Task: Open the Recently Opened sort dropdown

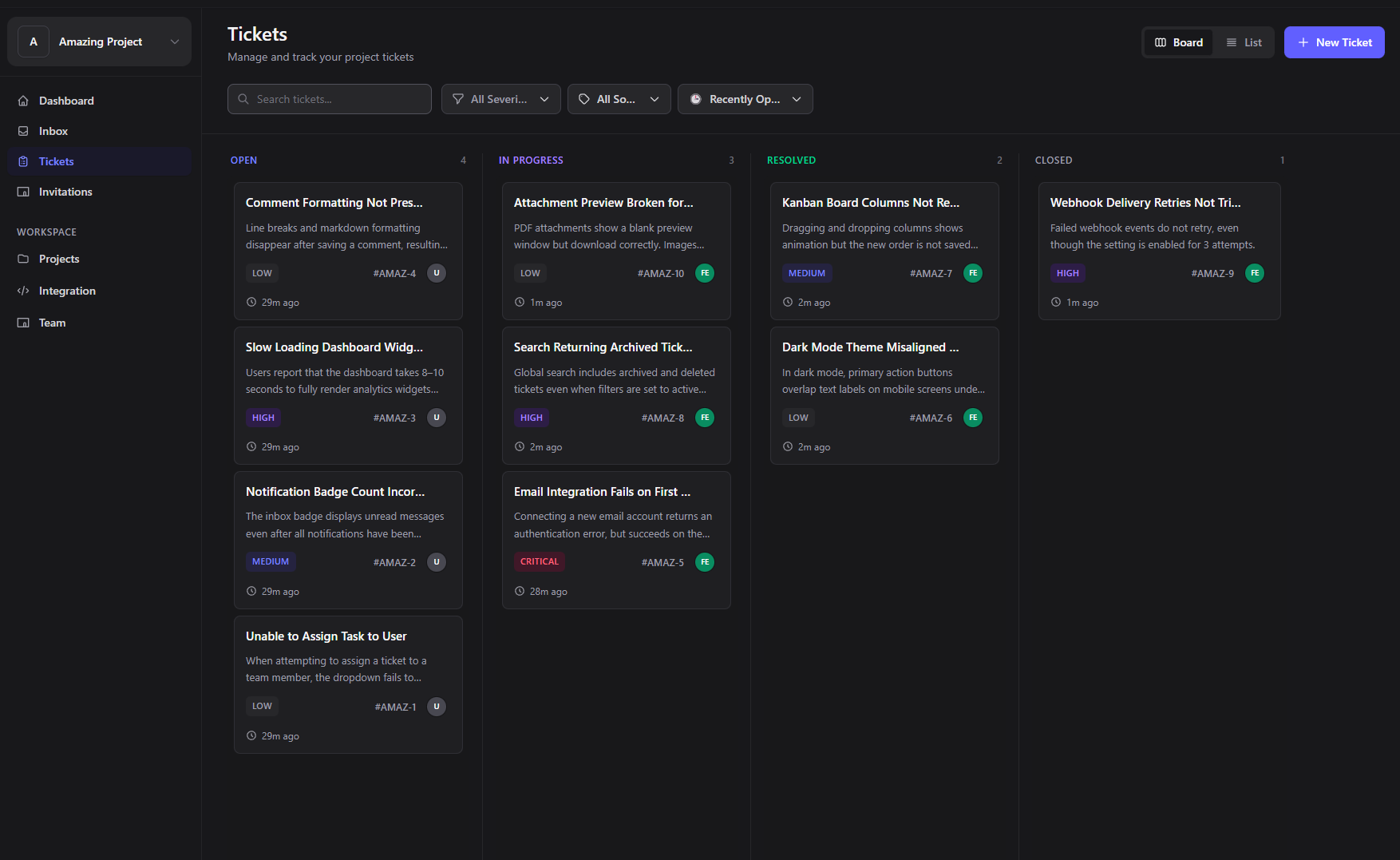Action: [745, 99]
